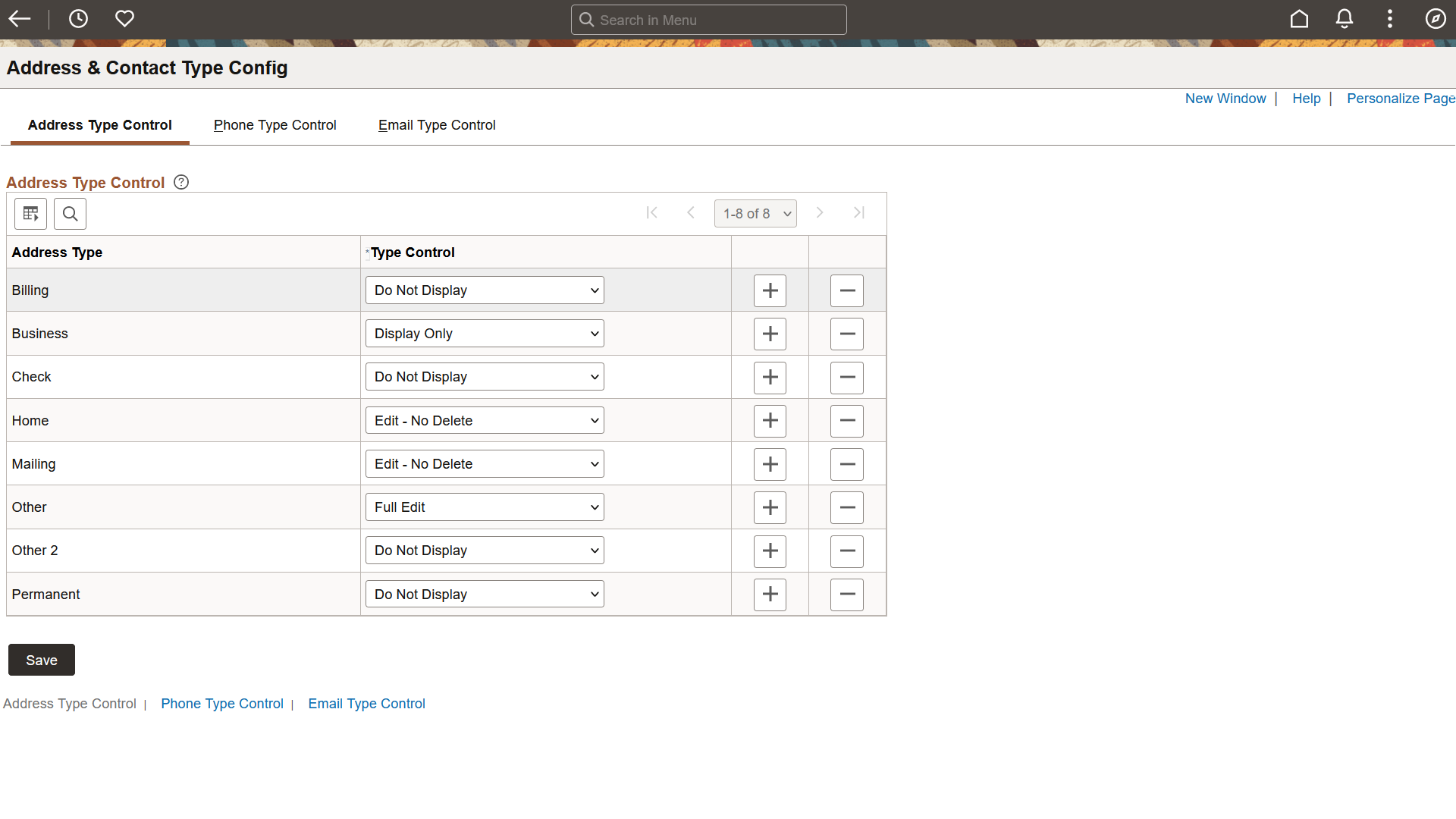Switch to Phone Type Control tab
The width and height of the screenshot is (1456, 819).
[x=275, y=125]
